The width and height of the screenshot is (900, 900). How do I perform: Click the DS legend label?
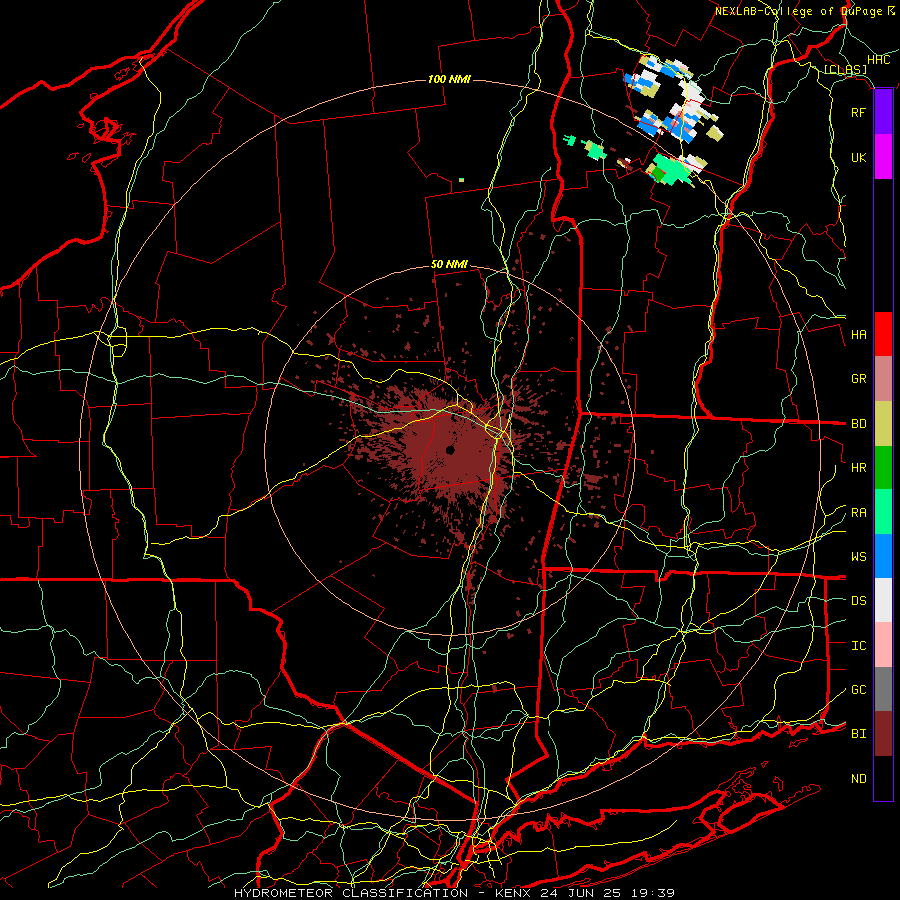(x=858, y=601)
